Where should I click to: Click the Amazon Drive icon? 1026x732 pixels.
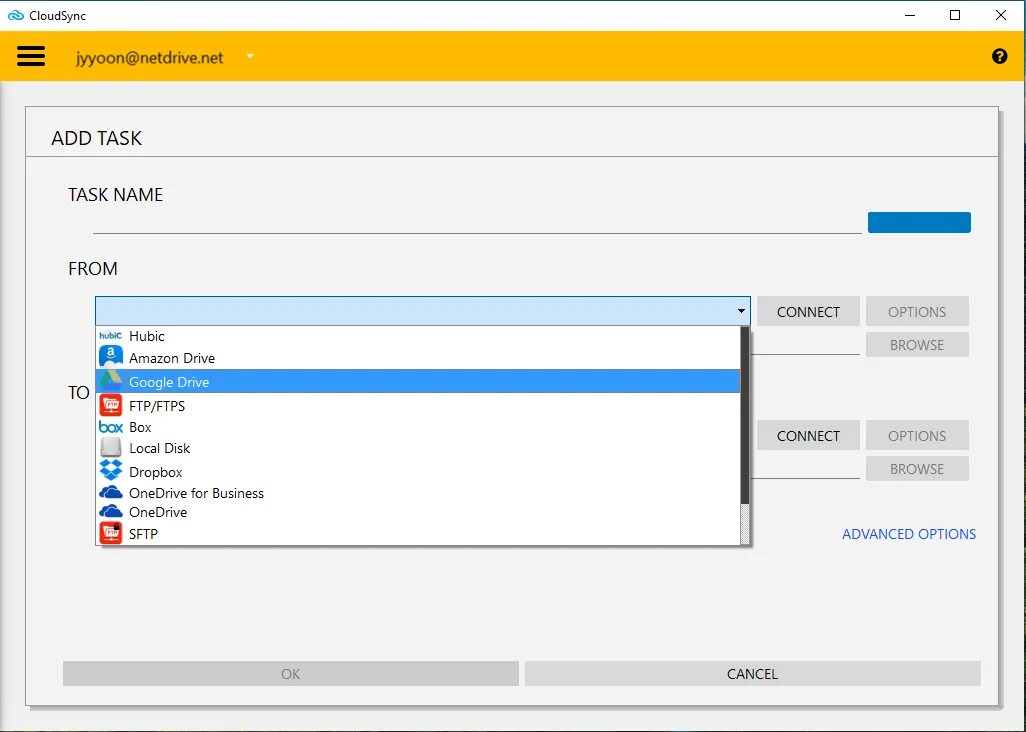coord(111,357)
